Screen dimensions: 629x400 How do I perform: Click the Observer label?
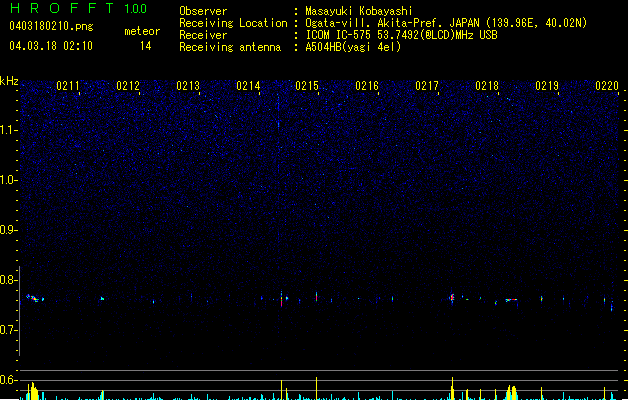click(203, 11)
